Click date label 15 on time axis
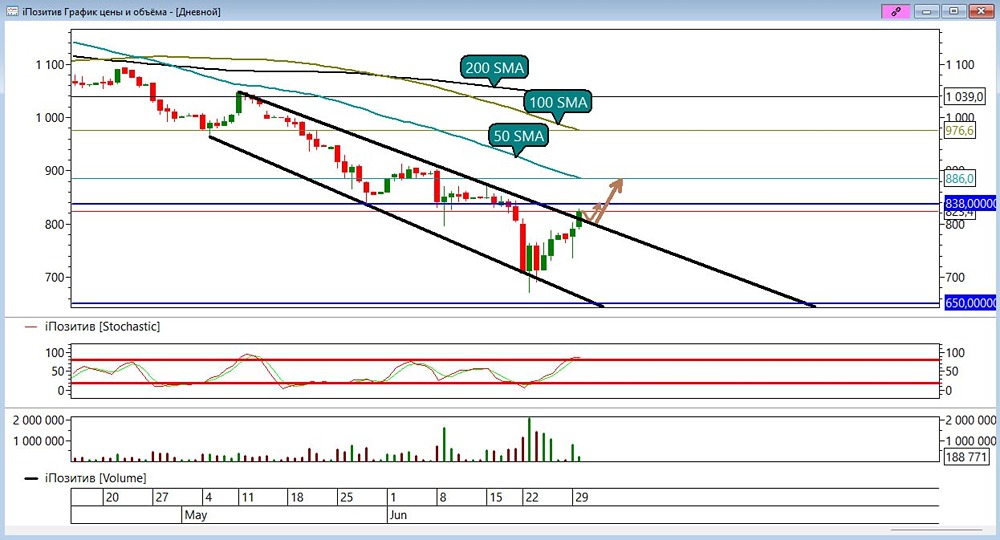Viewport: 1000px width, 540px height. coord(496,497)
